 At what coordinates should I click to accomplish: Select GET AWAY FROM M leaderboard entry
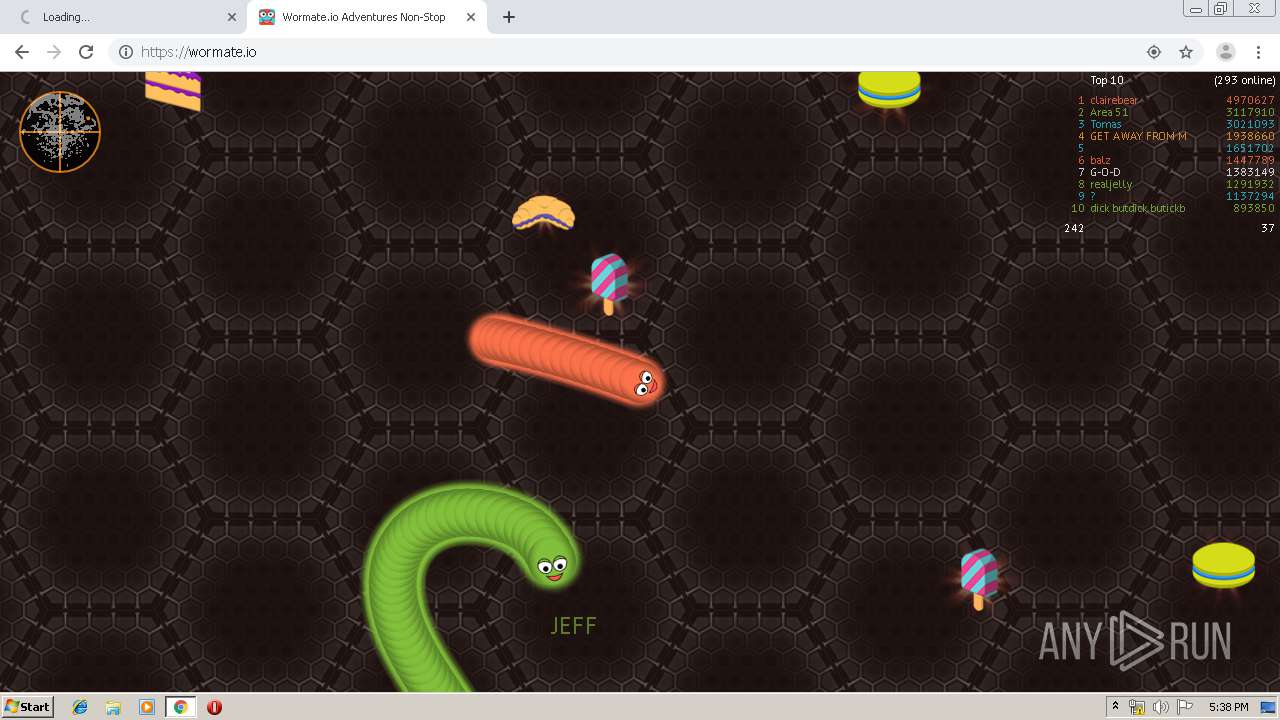pos(1138,136)
